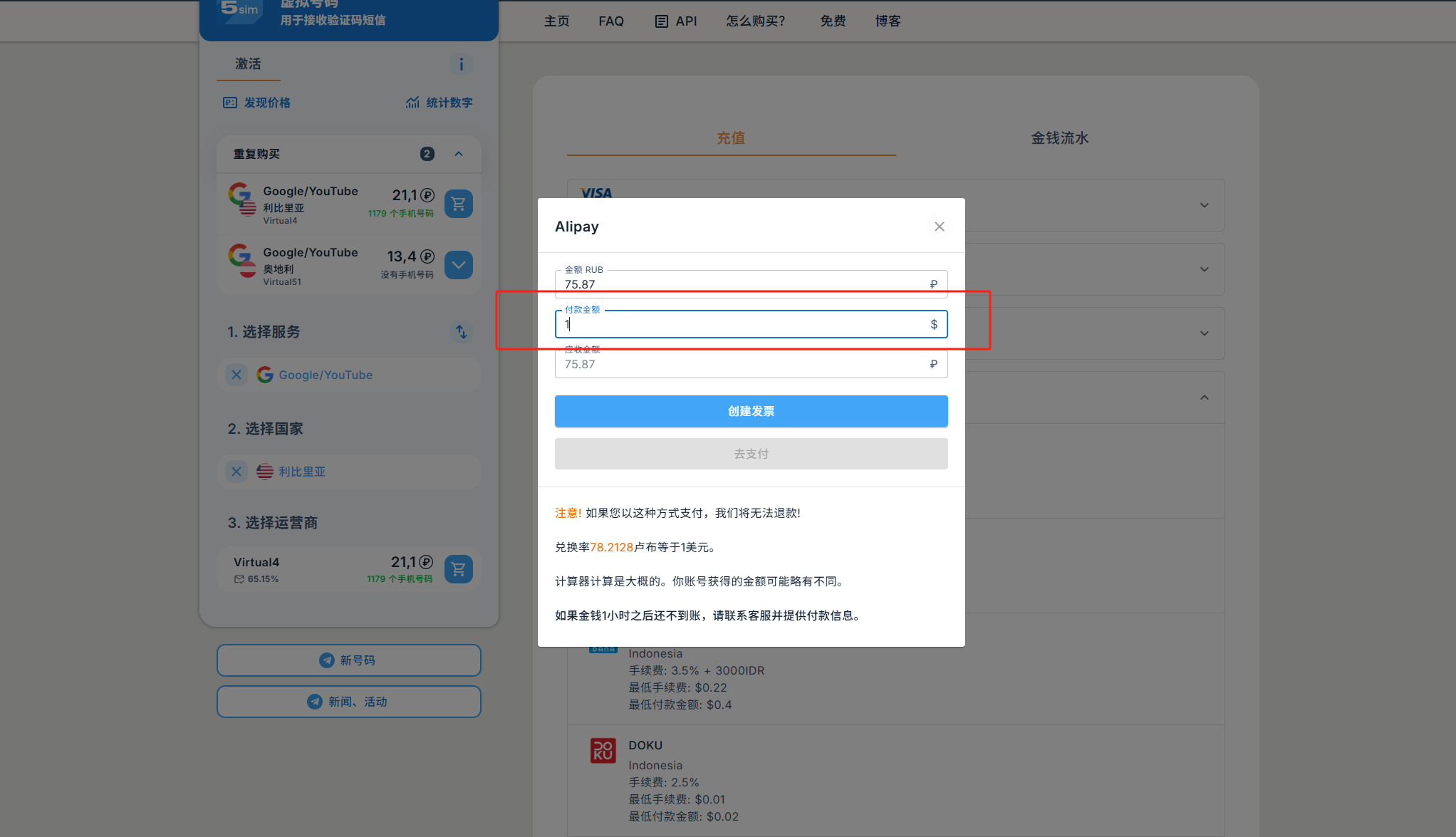Screen dimensions: 1456x837
Task: Expand the 奥地利 Google/YouTube dropdown arrow
Action: (458, 265)
